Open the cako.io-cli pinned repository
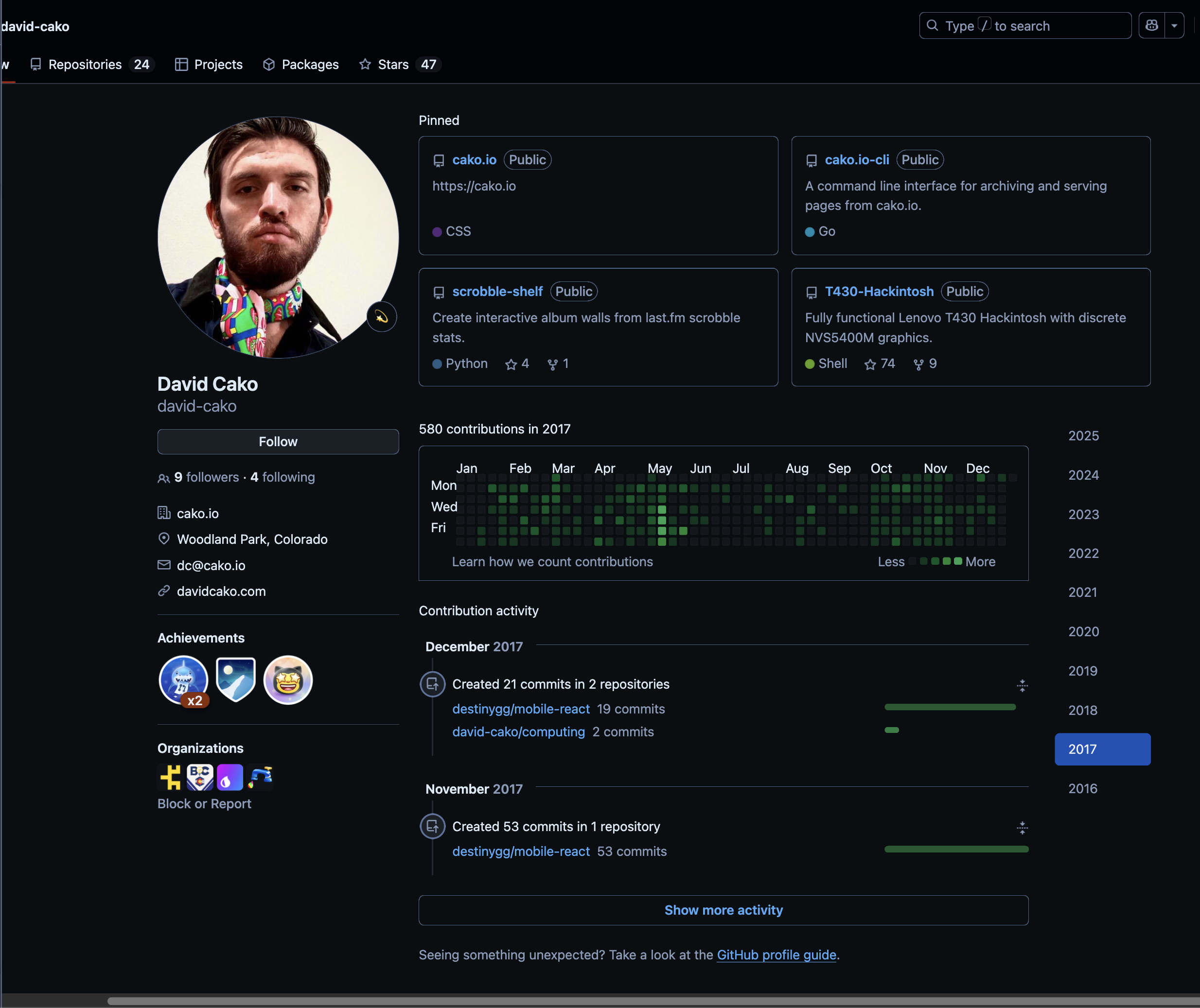This screenshot has height=1008, width=1200. point(856,160)
